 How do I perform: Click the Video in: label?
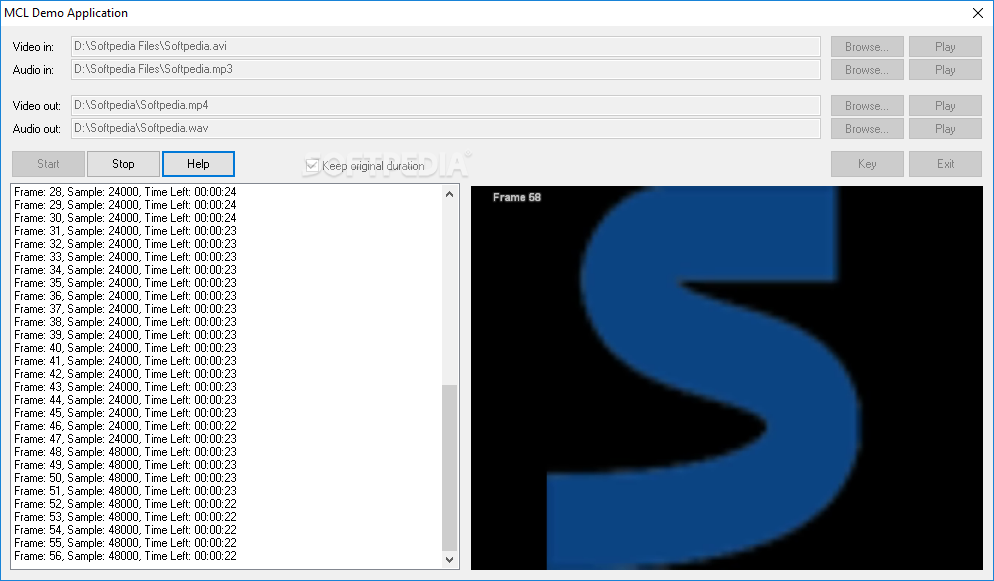[33, 47]
